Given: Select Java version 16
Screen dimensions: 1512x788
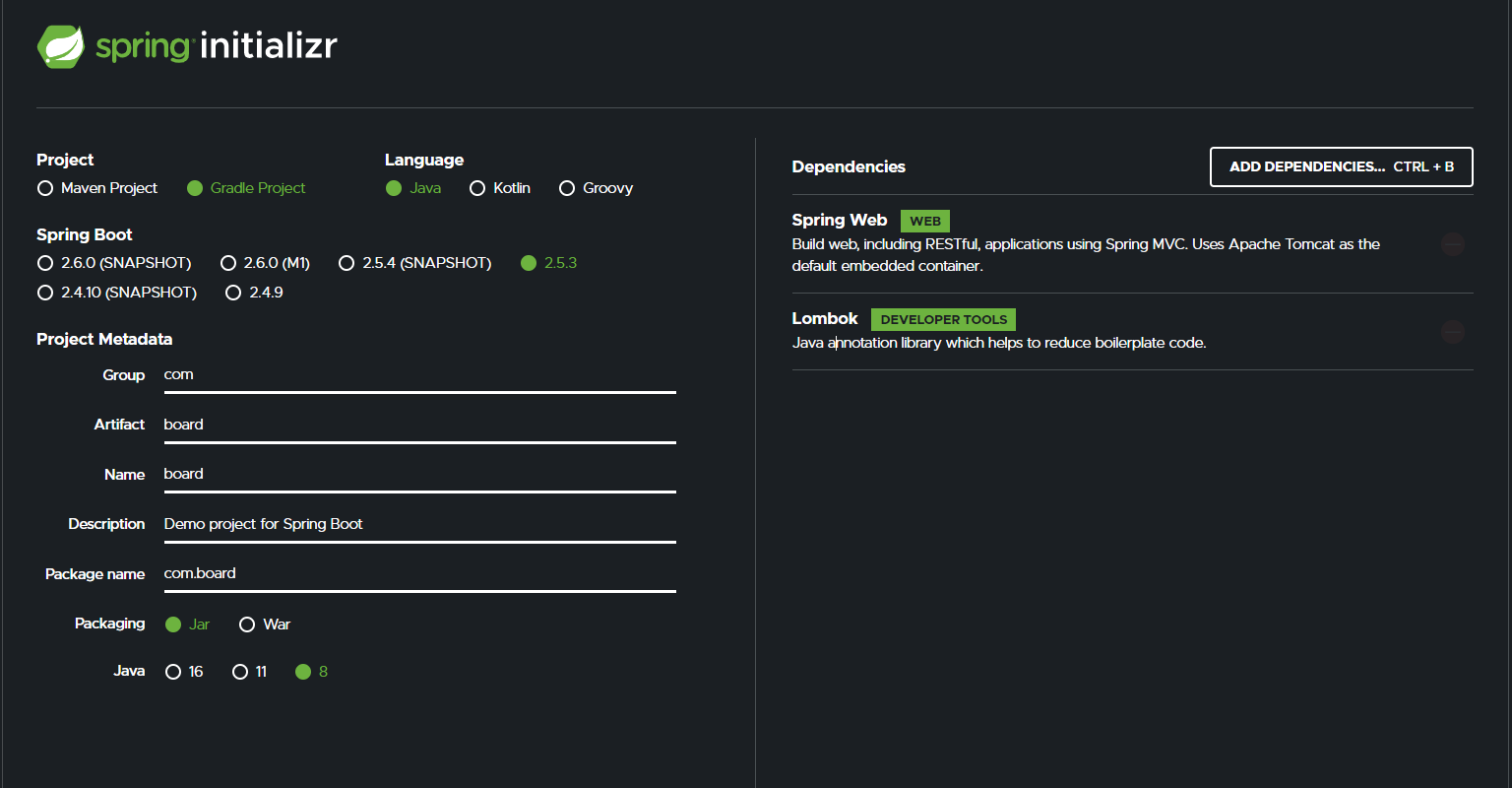Looking at the screenshot, I should click(184, 672).
